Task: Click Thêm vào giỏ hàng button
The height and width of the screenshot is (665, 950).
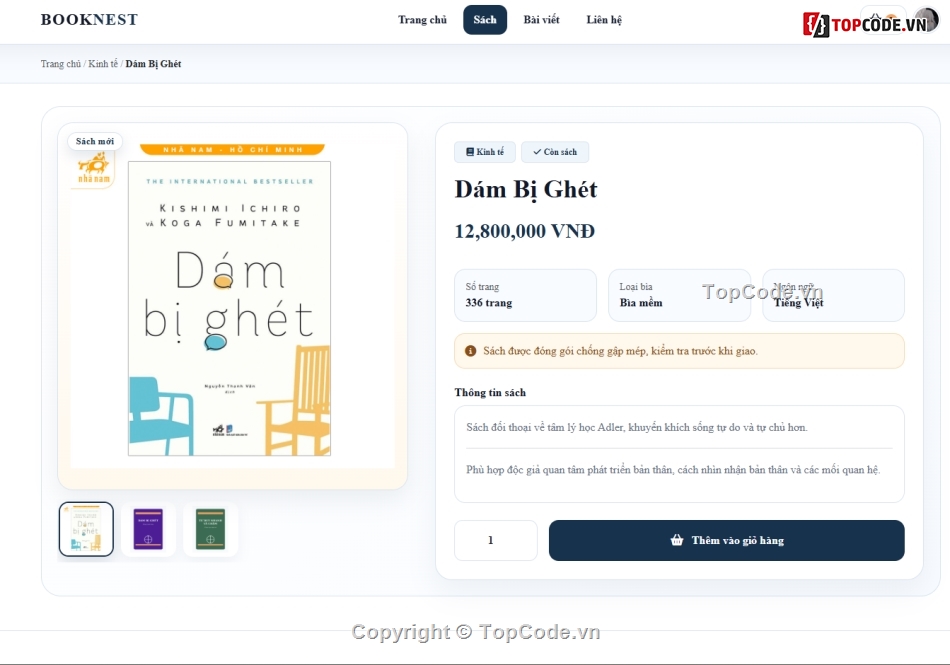Action: (x=726, y=540)
